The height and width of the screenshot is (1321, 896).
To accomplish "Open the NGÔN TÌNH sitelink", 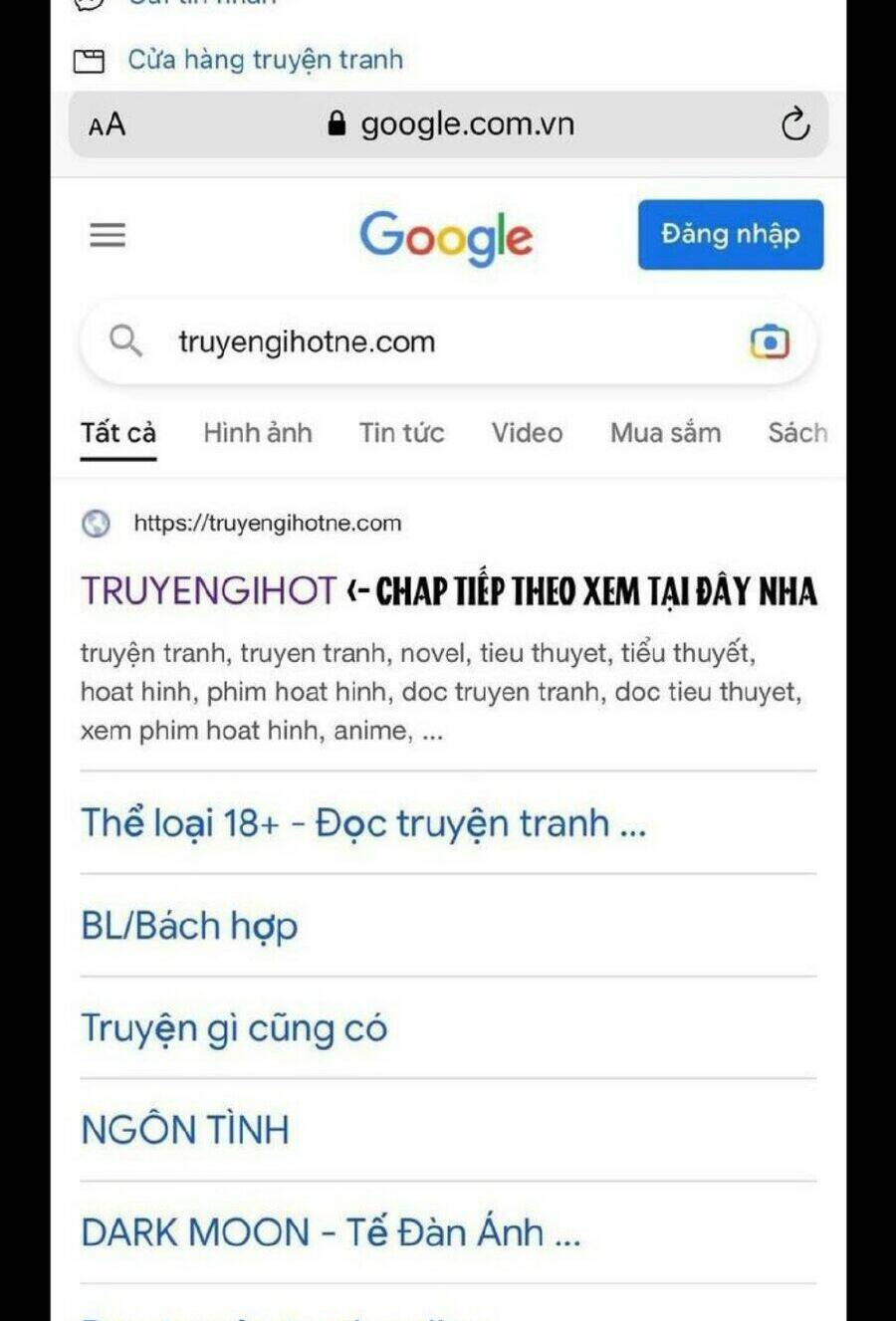I will tap(185, 1130).
